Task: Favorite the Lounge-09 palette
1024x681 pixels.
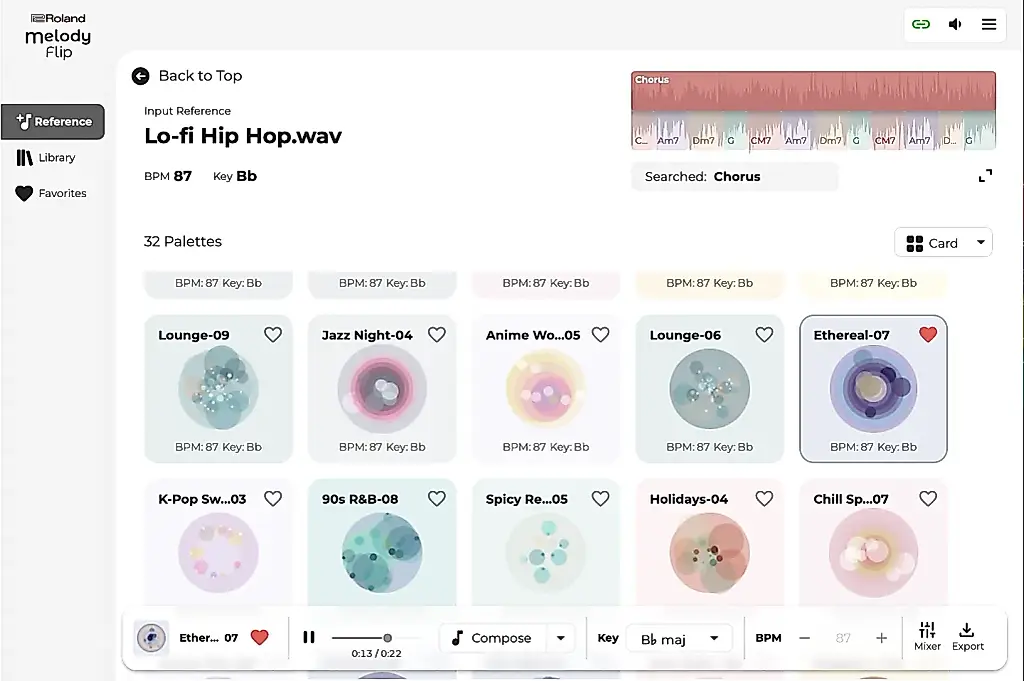Action: tap(273, 335)
